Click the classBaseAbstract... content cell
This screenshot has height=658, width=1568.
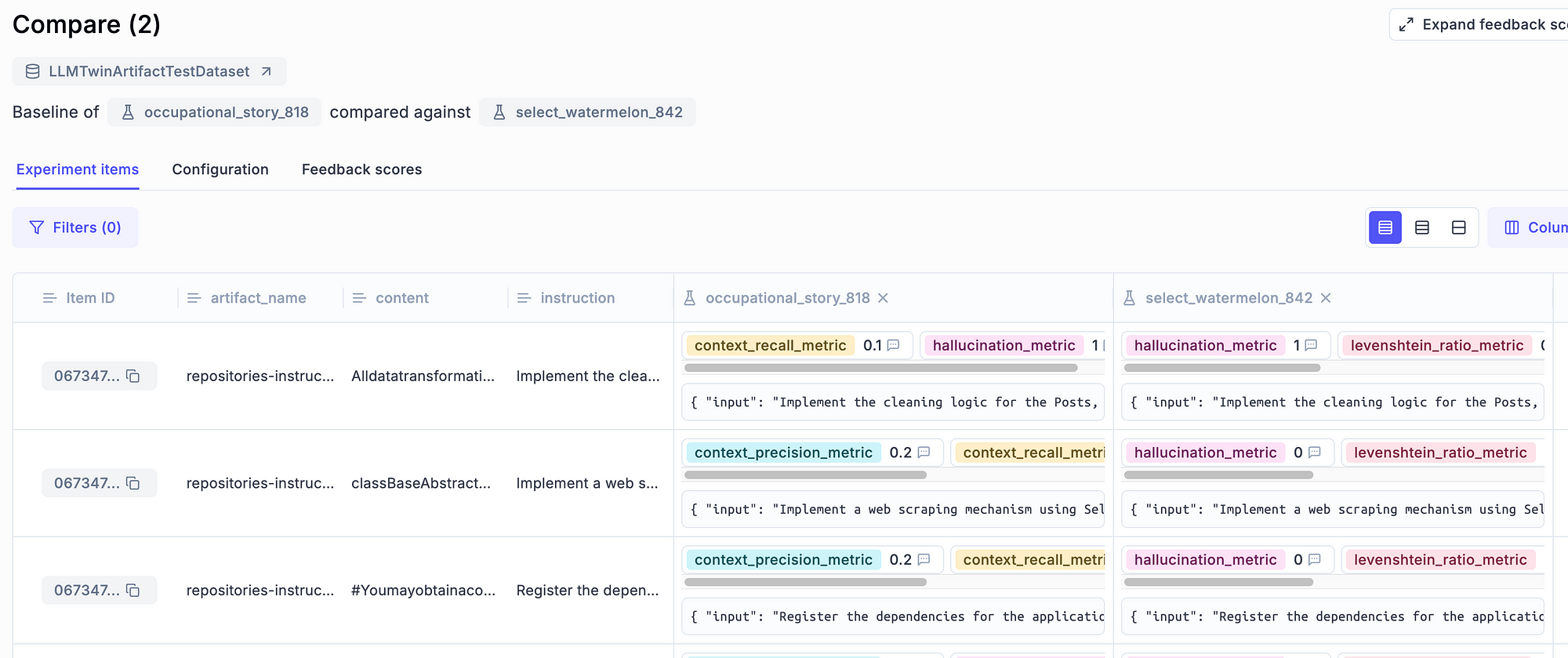pyautogui.click(x=421, y=483)
